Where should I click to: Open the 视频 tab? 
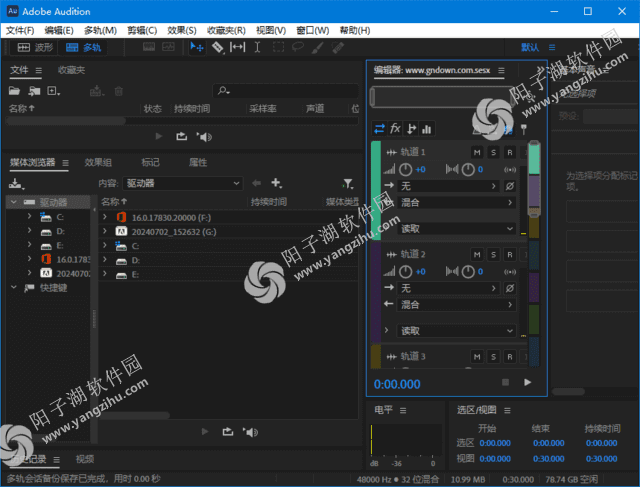click(x=85, y=459)
